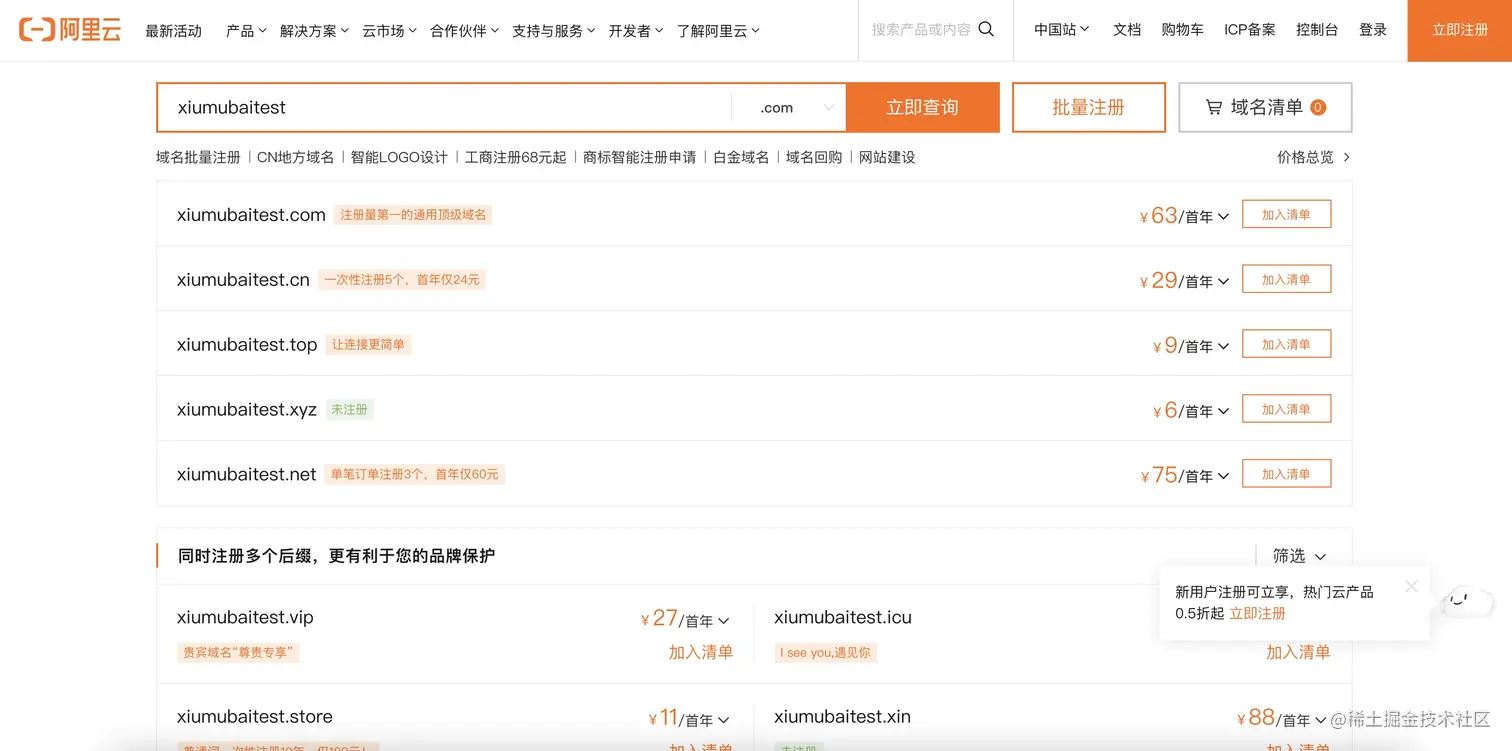Click the 立即查询 button
The width and height of the screenshot is (1512, 751).
click(x=922, y=107)
